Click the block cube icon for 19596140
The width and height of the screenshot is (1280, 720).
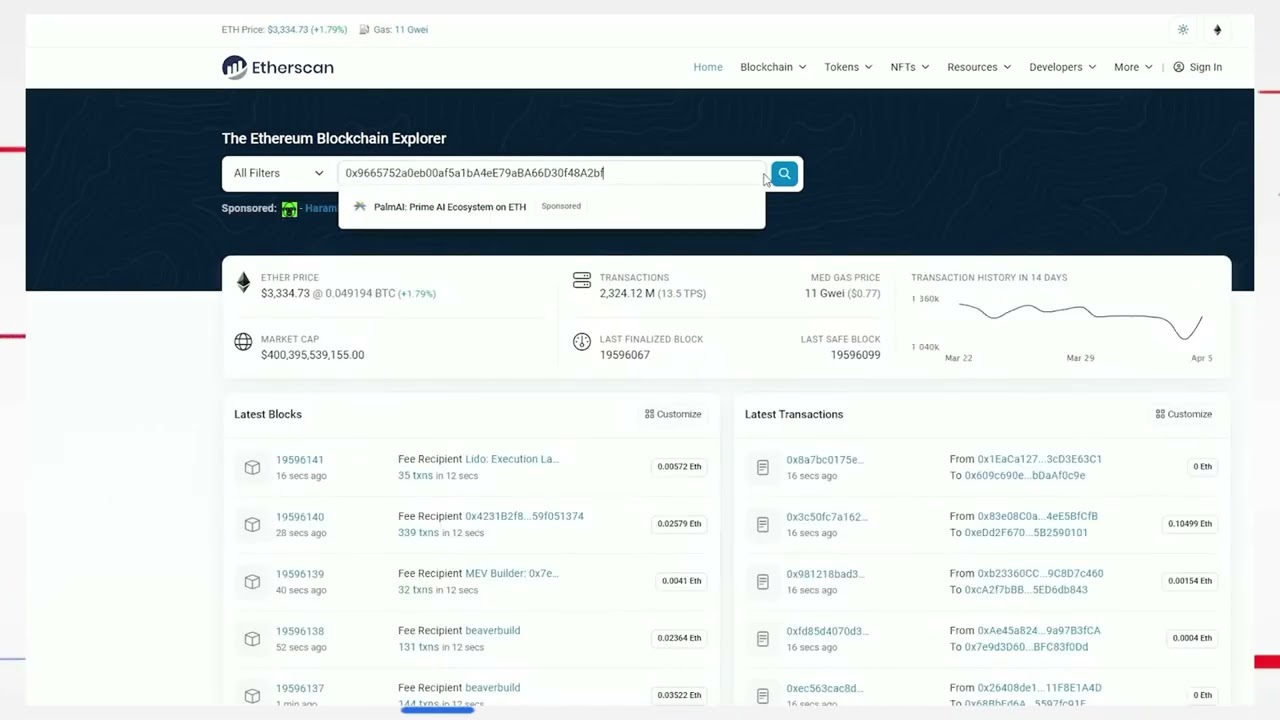coord(252,524)
